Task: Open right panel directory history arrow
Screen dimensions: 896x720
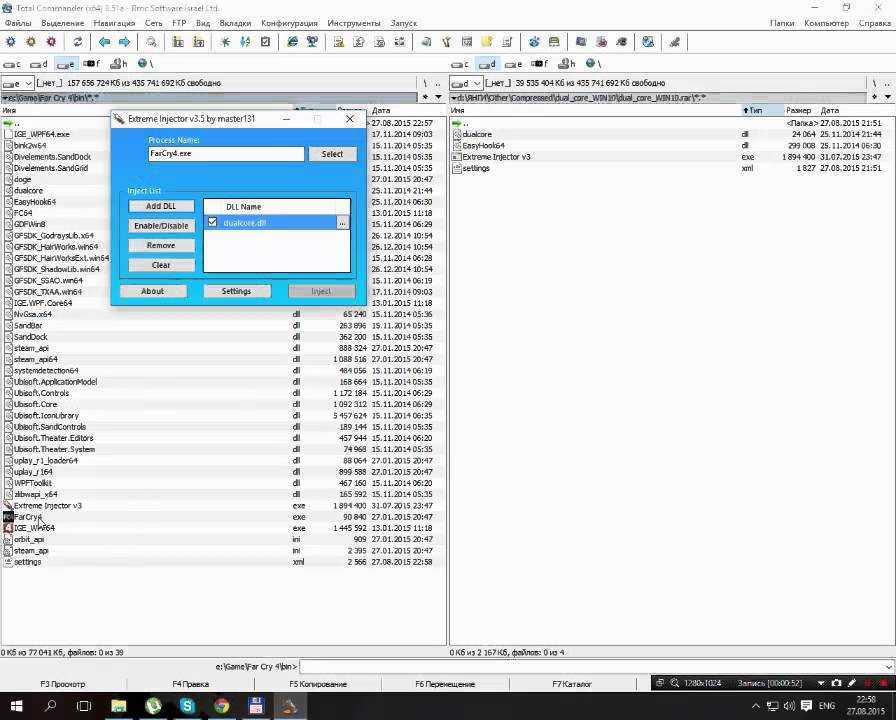Action: (x=887, y=98)
